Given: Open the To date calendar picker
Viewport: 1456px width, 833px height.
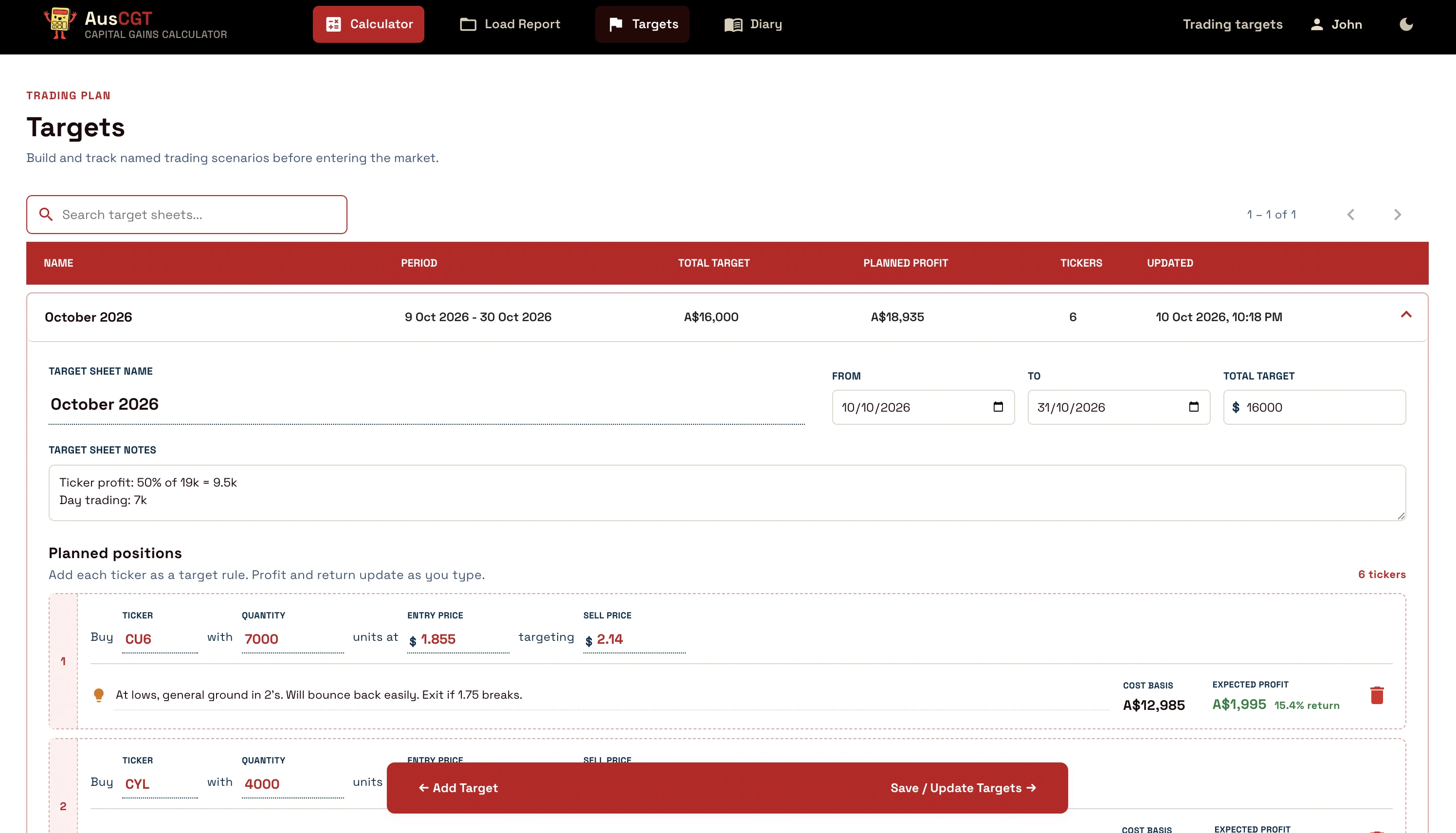Looking at the screenshot, I should (1193, 407).
